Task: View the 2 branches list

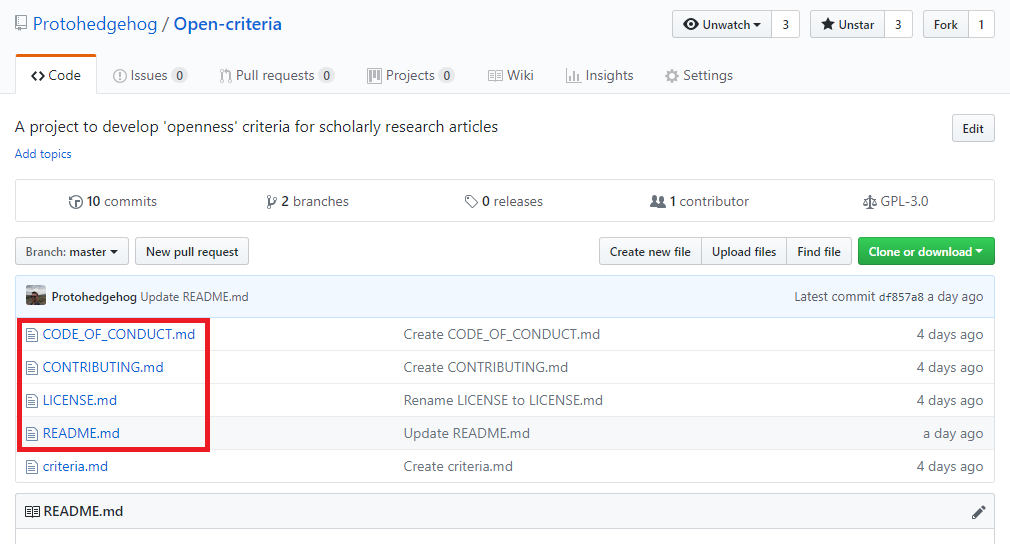Action: coord(307,202)
